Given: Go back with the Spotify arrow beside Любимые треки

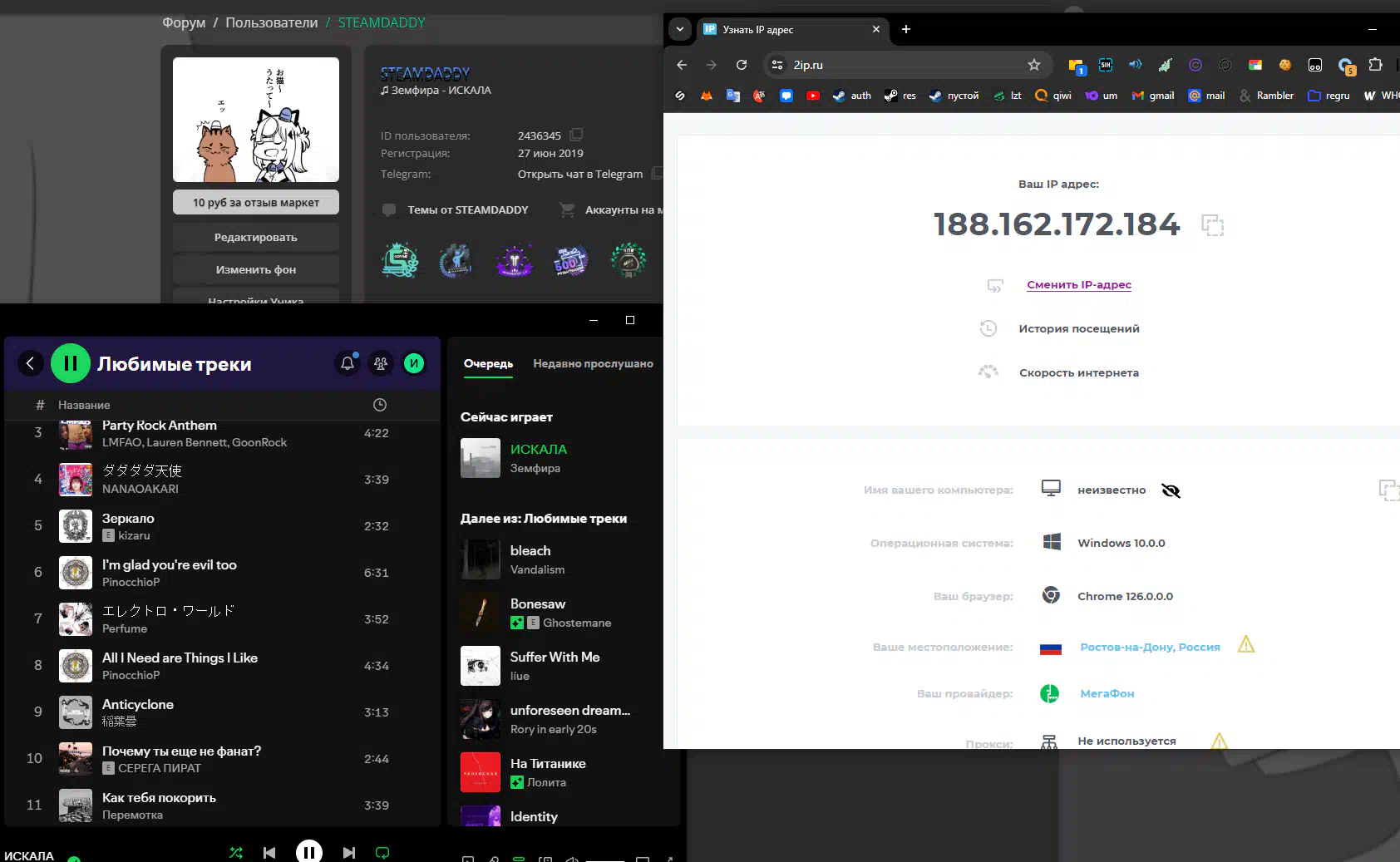Looking at the screenshot, I should (x=30, y=363).
